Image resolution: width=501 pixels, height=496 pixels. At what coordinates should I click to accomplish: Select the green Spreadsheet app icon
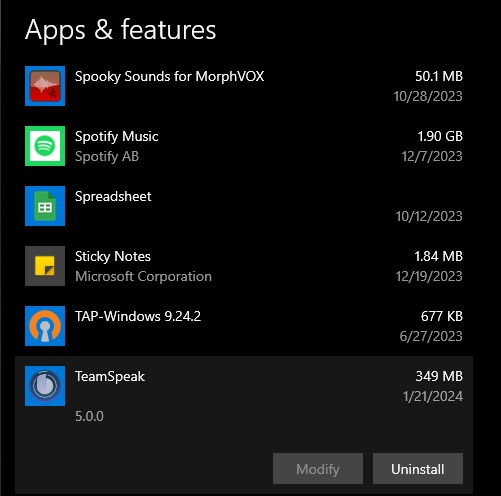pyautogui.click(x=45, y=206)
